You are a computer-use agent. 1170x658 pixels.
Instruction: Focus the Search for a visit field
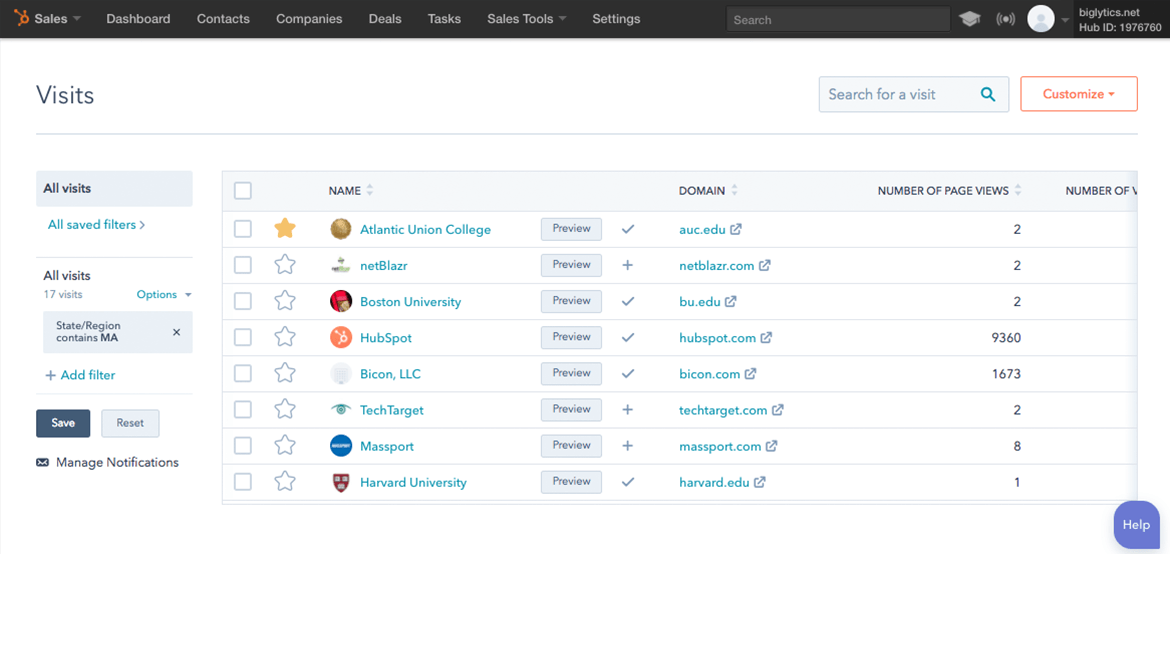[913, 94]
